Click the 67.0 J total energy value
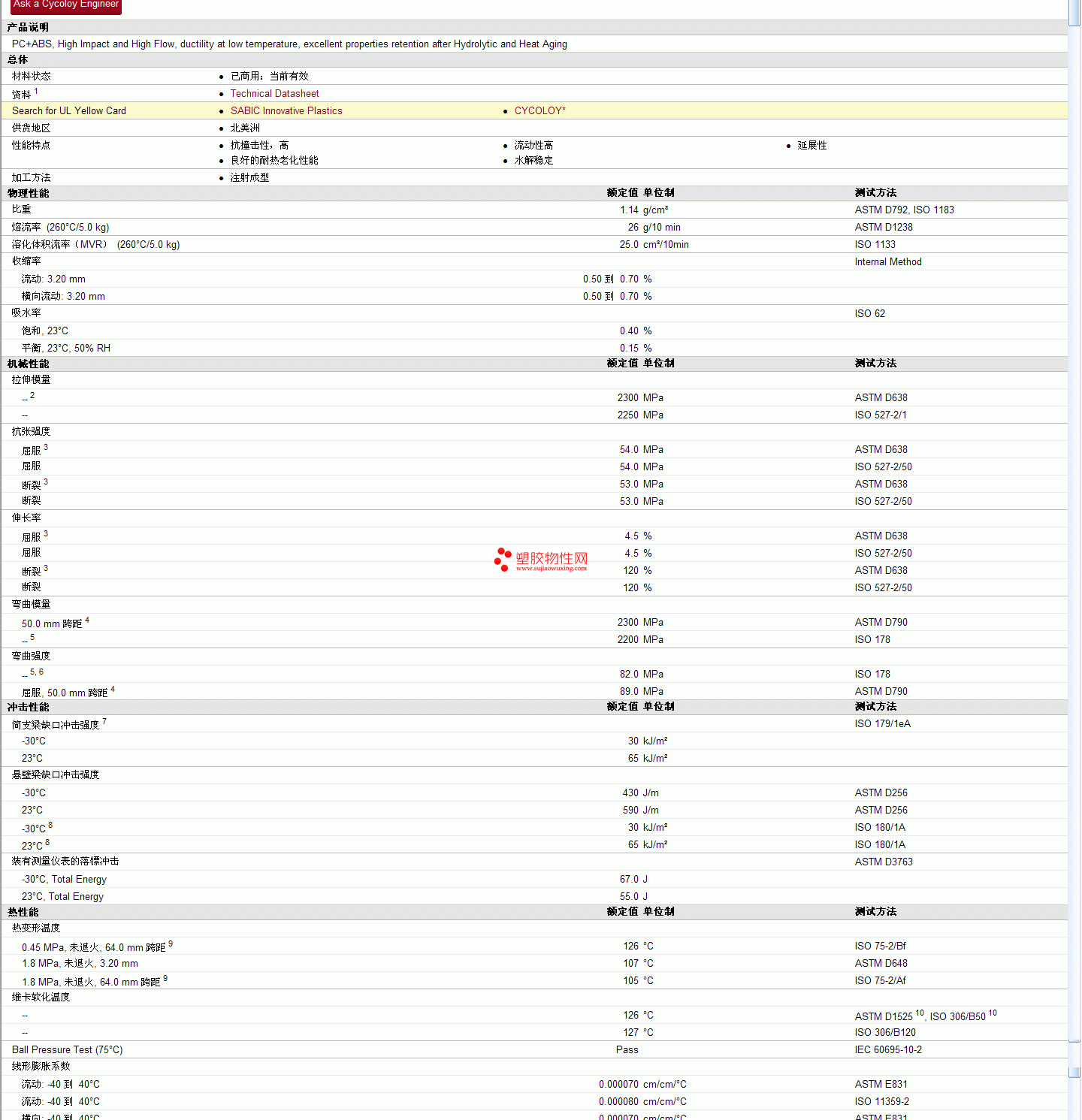Screen dimensions: 1082x1120 point(633,880)
